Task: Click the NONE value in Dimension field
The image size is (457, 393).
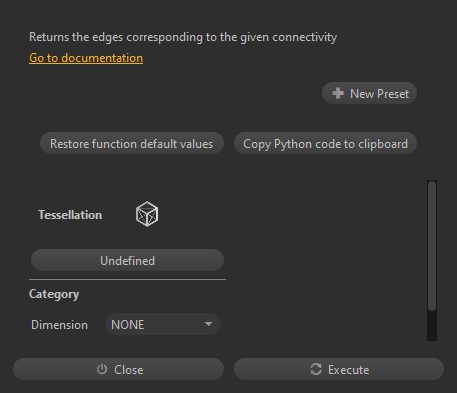Action: tap(128, 325)
